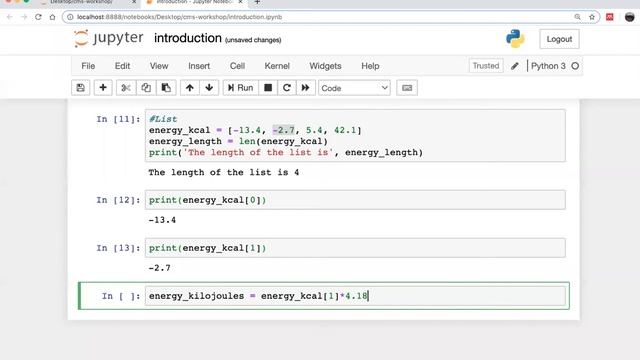This screenshot has height=360, width=640.
Task: Click the empty In [ ]: prompt label
Action: tap(121, 296)
